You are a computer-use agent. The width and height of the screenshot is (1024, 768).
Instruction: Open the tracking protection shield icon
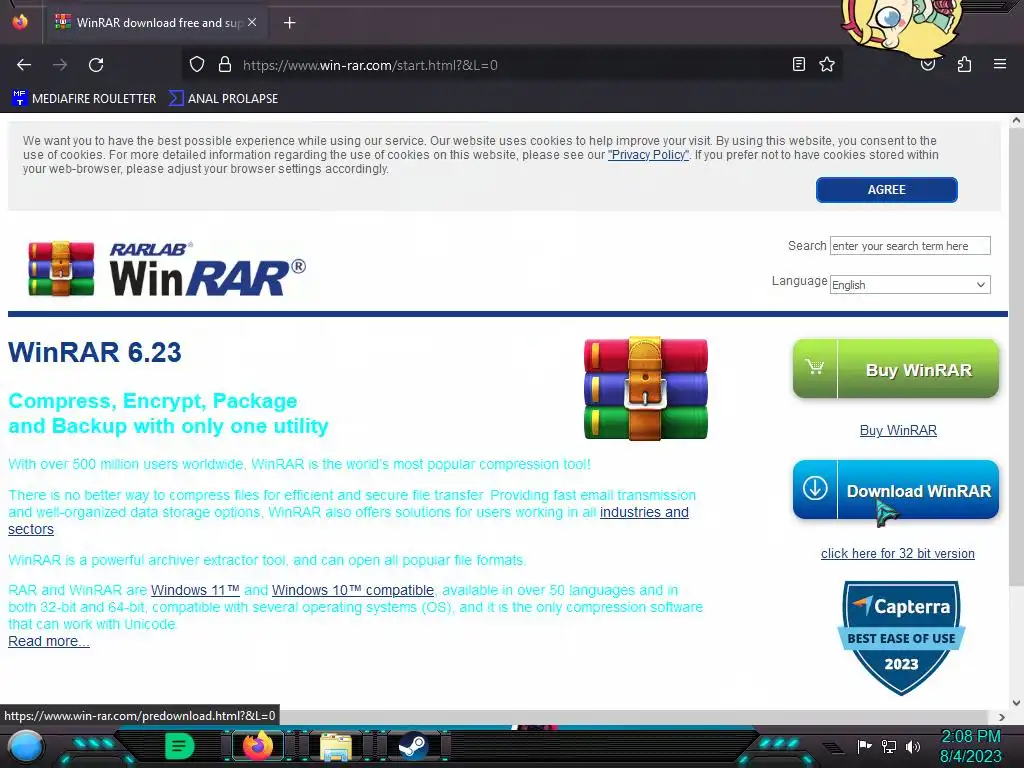click(x=197, y=65)
